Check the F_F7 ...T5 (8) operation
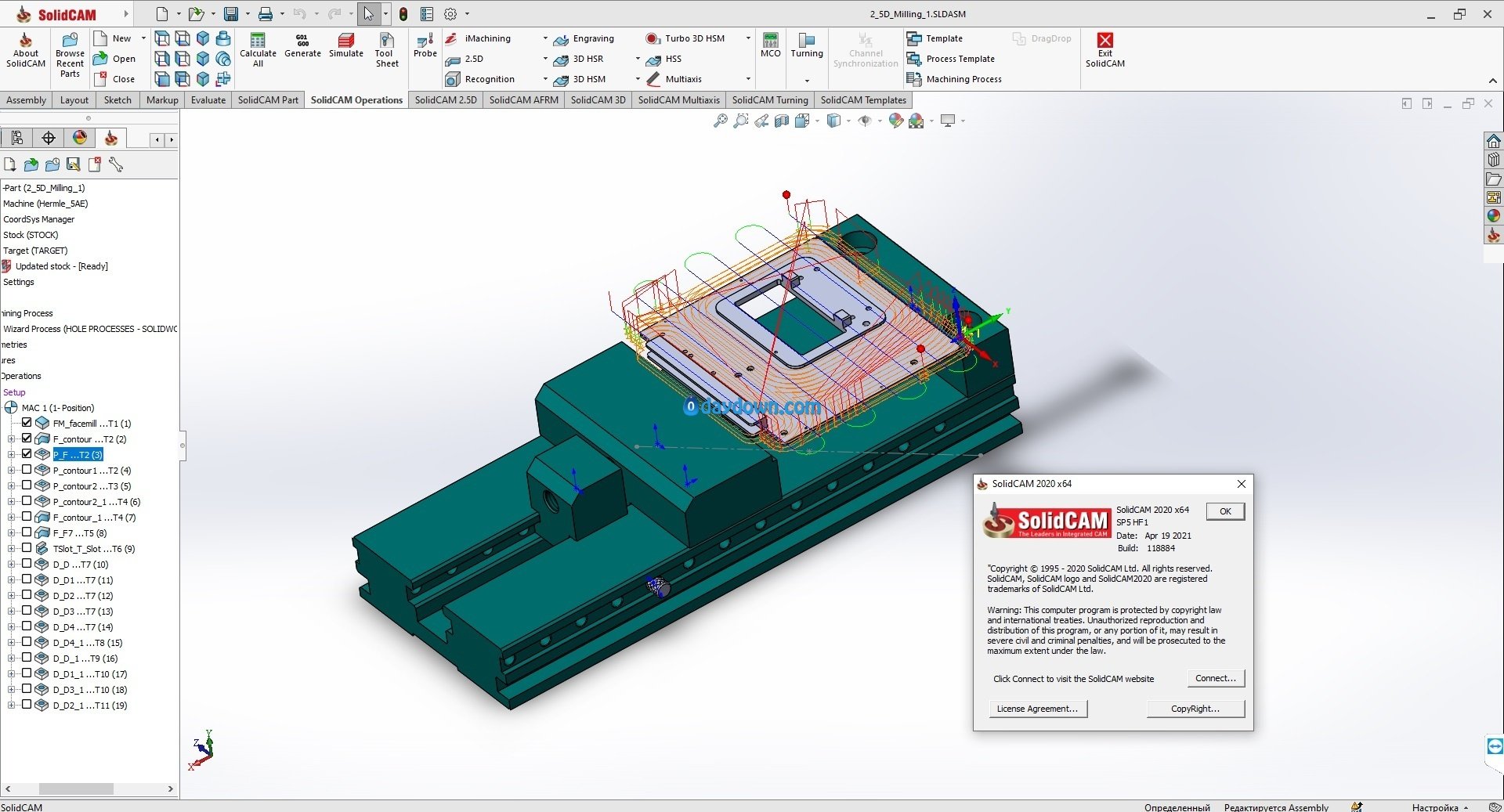Viewport: 1504px width, 812px height. point(27,532)
